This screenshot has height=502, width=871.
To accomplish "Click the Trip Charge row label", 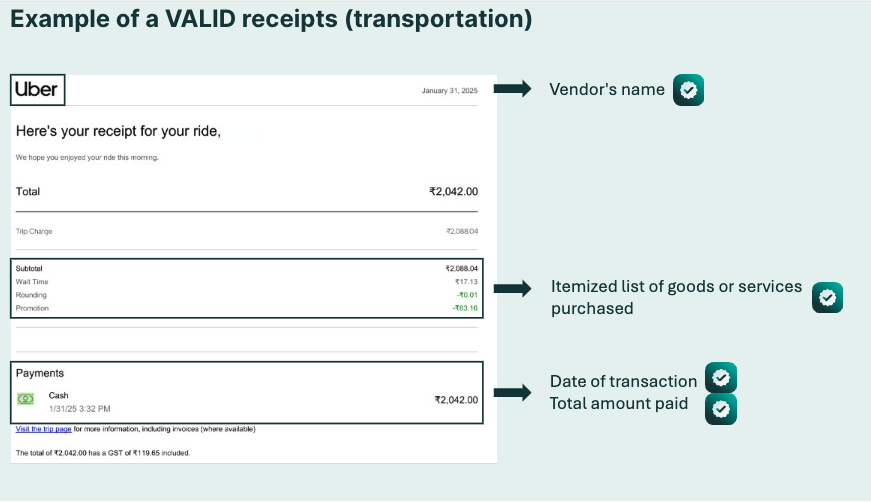I will tap(34, 231).
